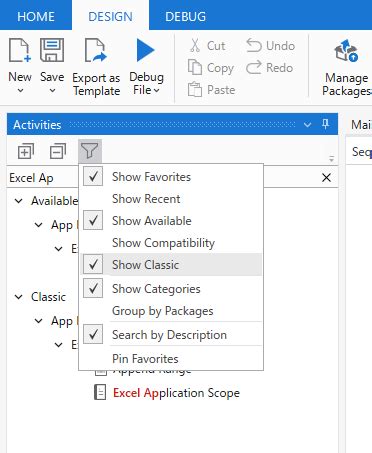Collapse App node under Classic

39,321
